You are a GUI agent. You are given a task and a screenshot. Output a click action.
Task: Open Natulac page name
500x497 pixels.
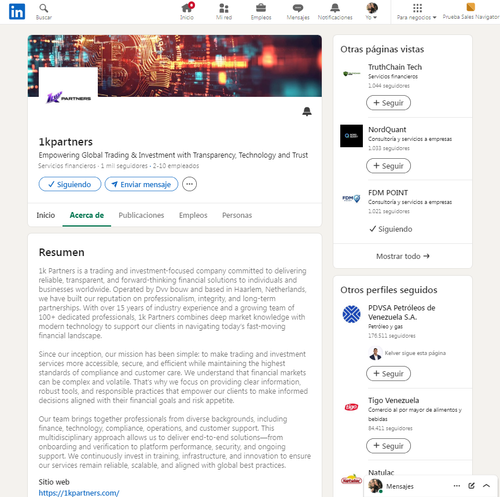[x=381, y=472]
